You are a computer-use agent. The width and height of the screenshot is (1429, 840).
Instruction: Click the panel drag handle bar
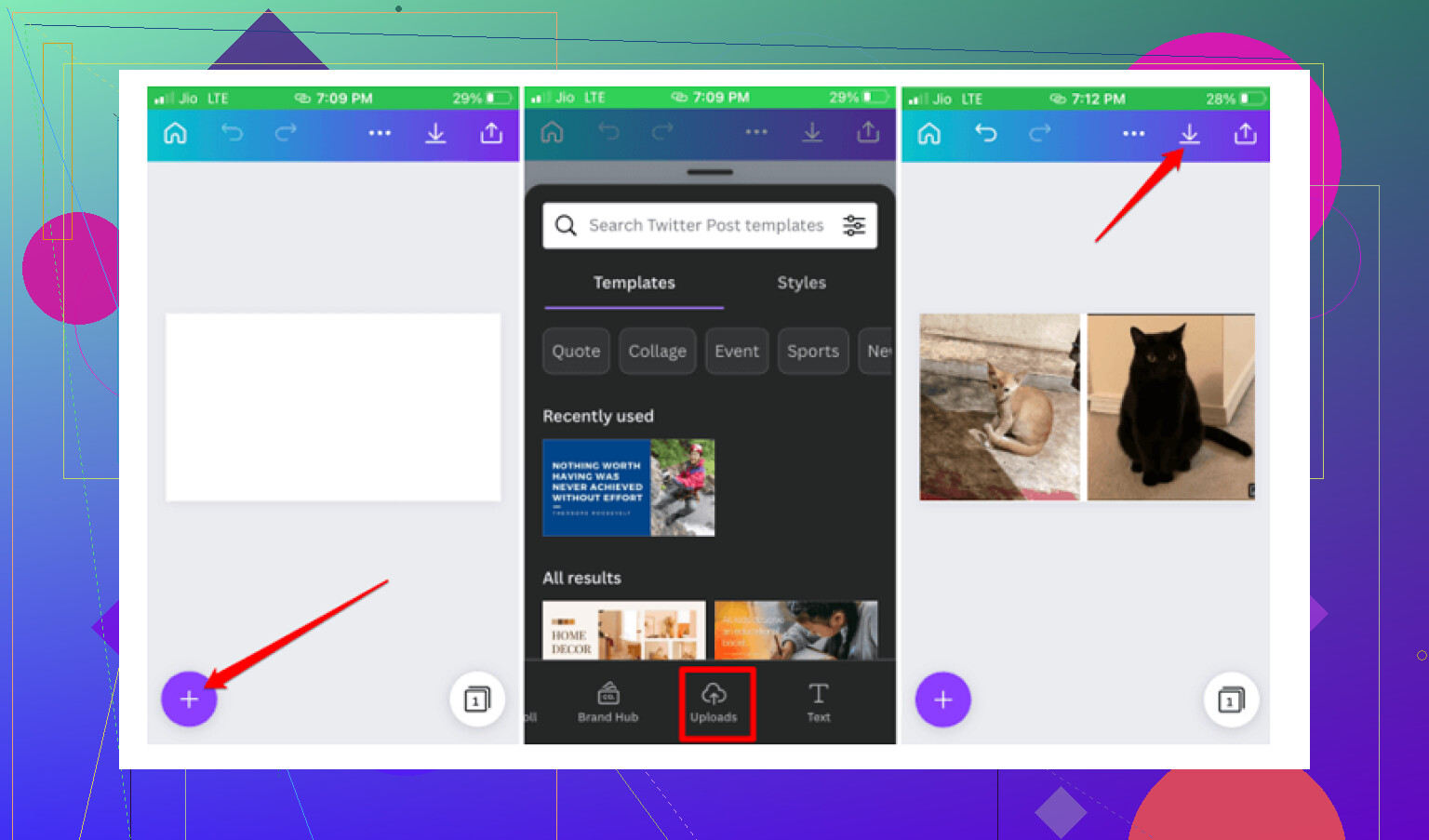pos(710,172)
